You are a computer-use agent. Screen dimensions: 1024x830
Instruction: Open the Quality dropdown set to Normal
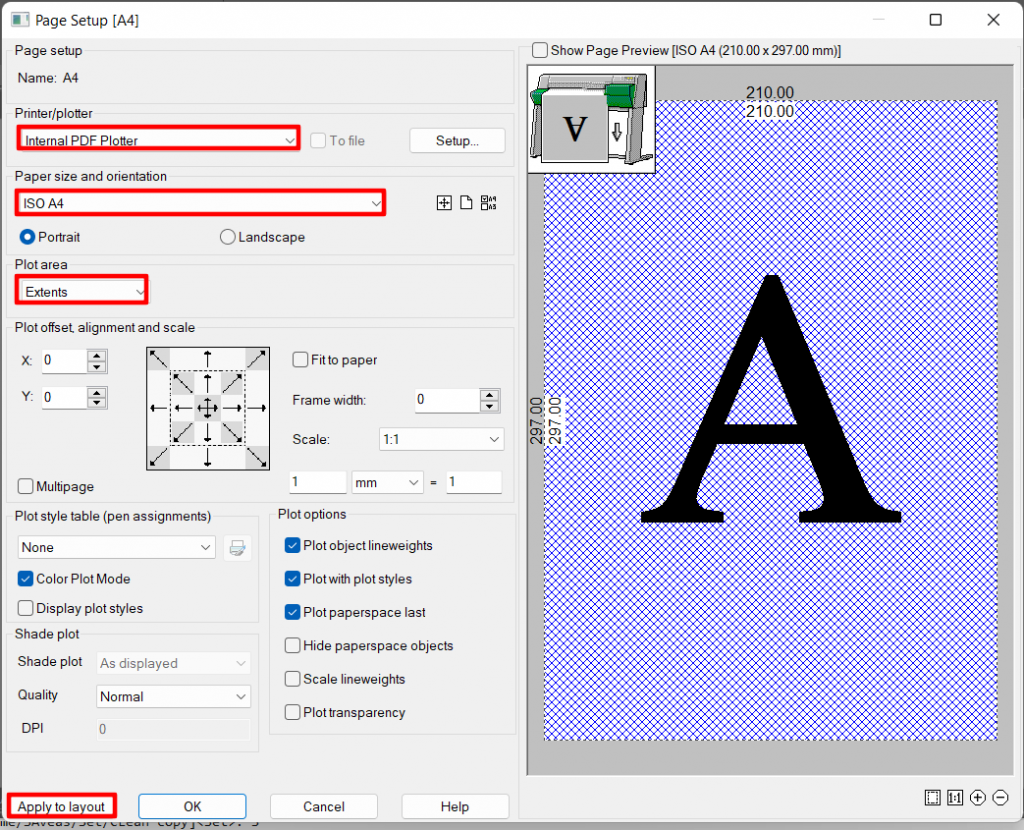tap(174, 697)
